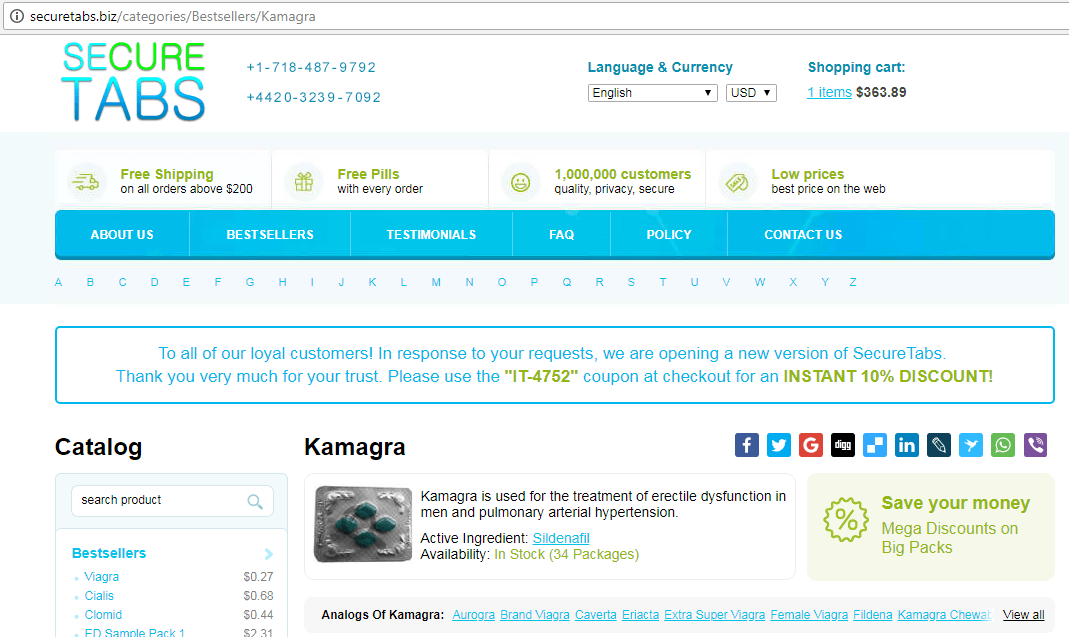This screenshot has height=637, width=1069.
Task: Click the Kamagra product thumbnail image
Action: coord(363,524)
